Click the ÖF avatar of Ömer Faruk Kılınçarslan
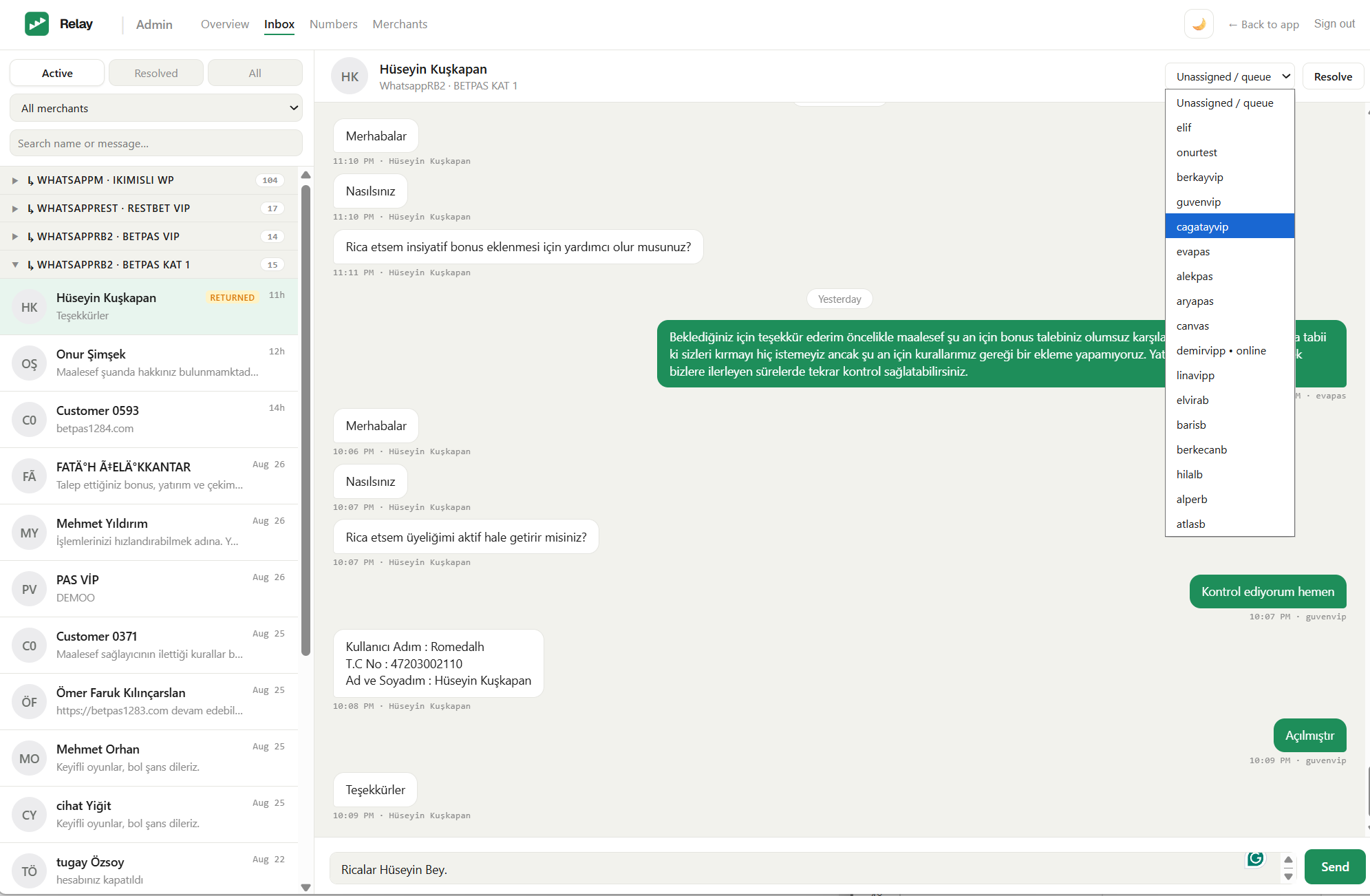 click(29, 702)
